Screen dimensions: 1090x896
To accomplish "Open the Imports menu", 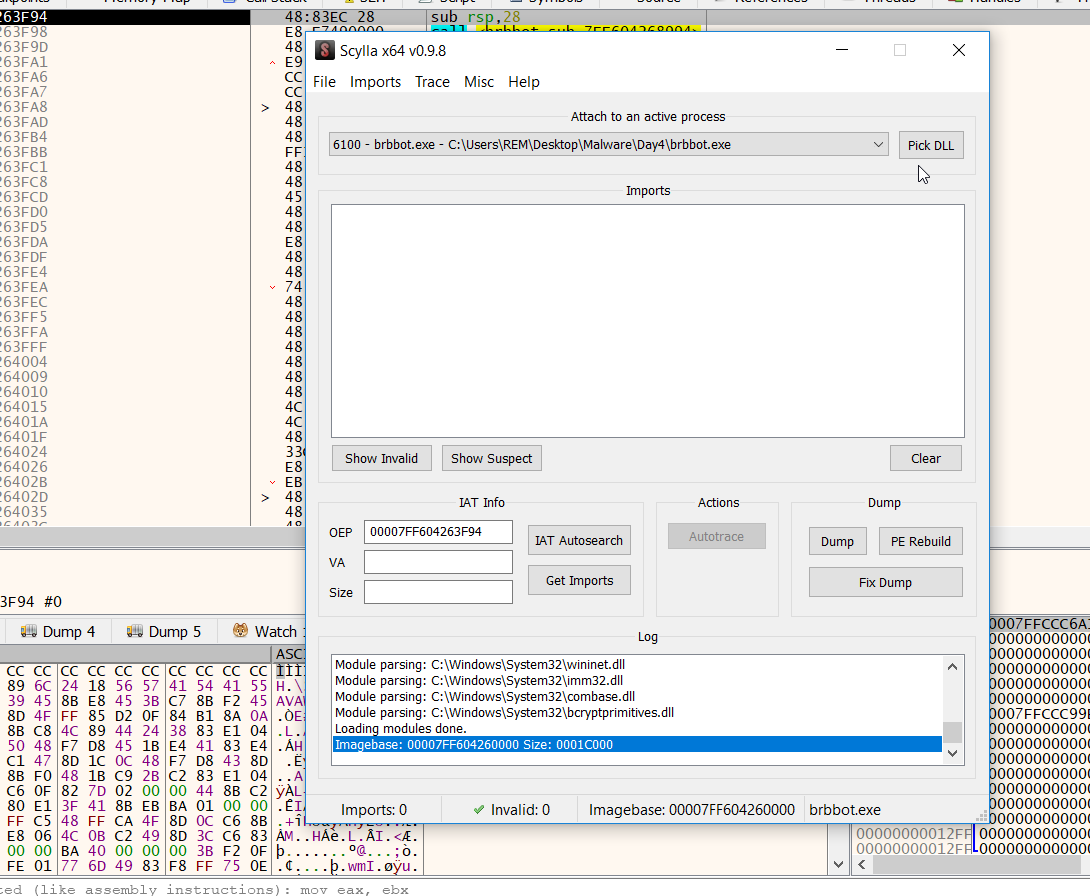I will [x=375, y=82].
